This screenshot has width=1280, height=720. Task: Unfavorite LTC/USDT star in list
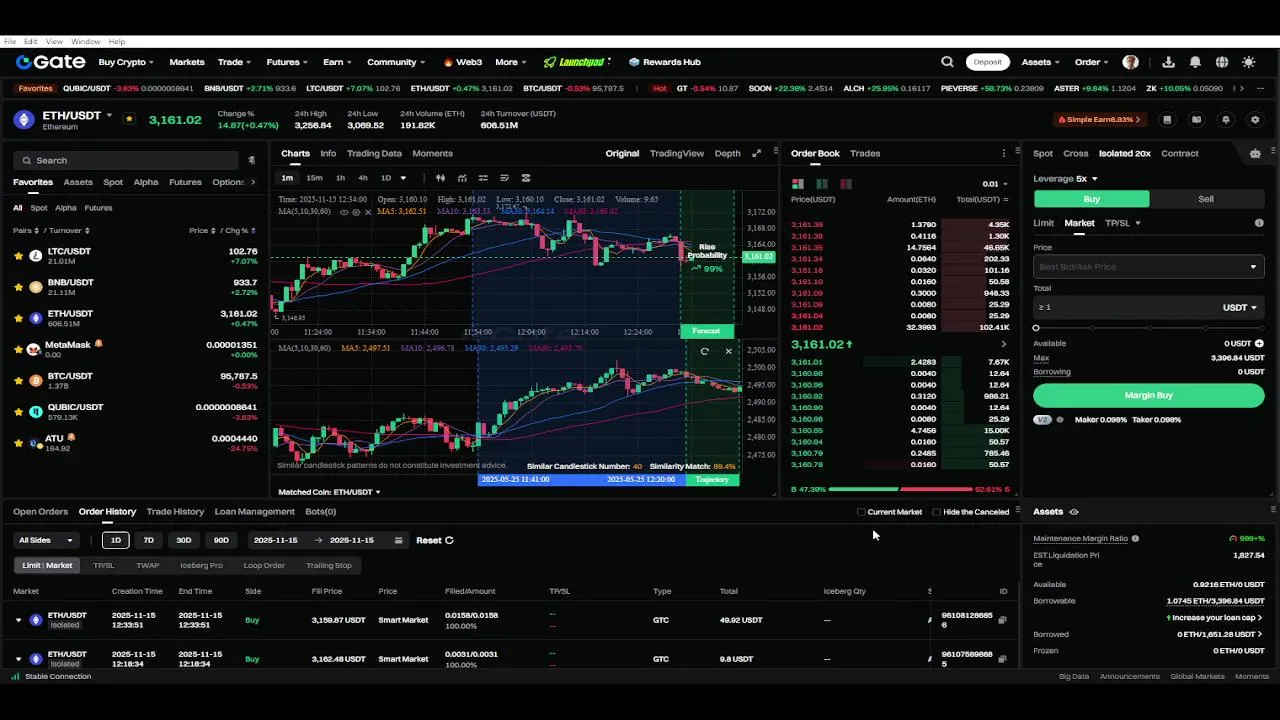(18, 256)
